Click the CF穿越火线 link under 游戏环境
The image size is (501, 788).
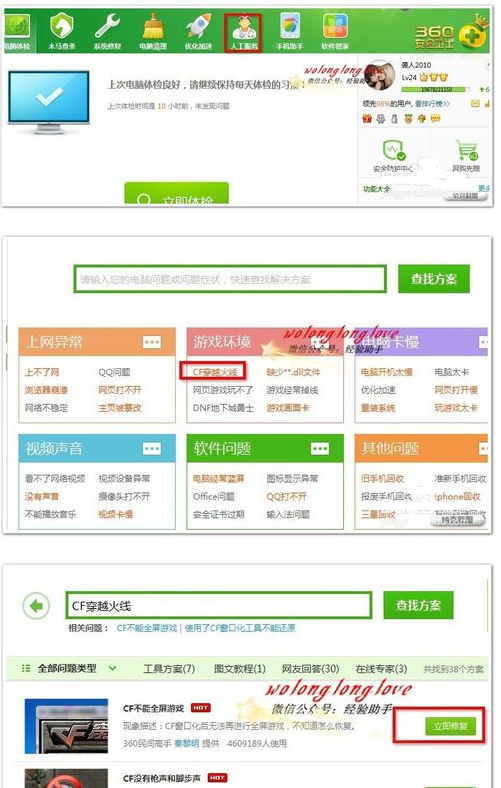coord(215,372)
